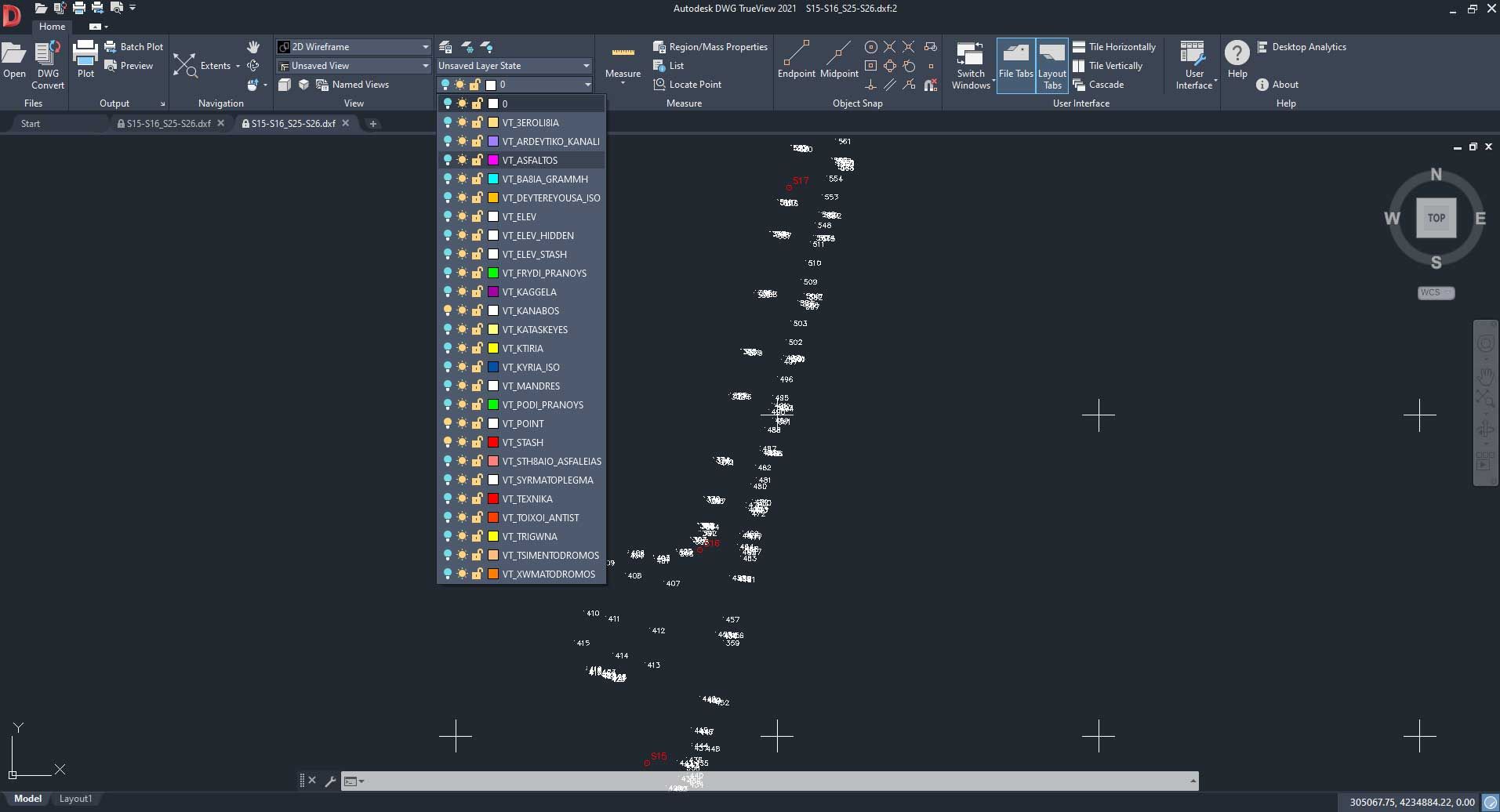Toggle visibility lightbulb for VT_KTIRIA layer
This screenshot has width=1500, height=812.
click(447, 349)
